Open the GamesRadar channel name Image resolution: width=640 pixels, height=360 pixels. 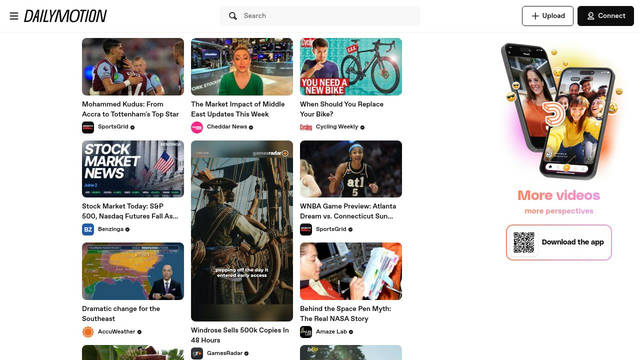pyautogui.click(x=224, y=353)
